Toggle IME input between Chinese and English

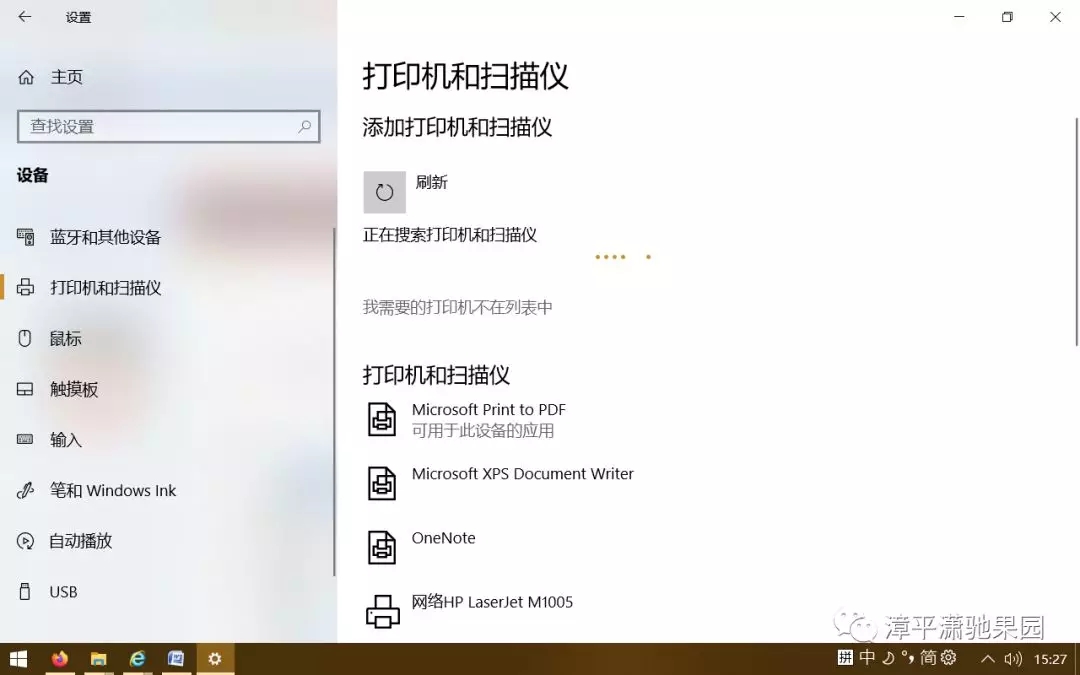(x=867, y=658)
